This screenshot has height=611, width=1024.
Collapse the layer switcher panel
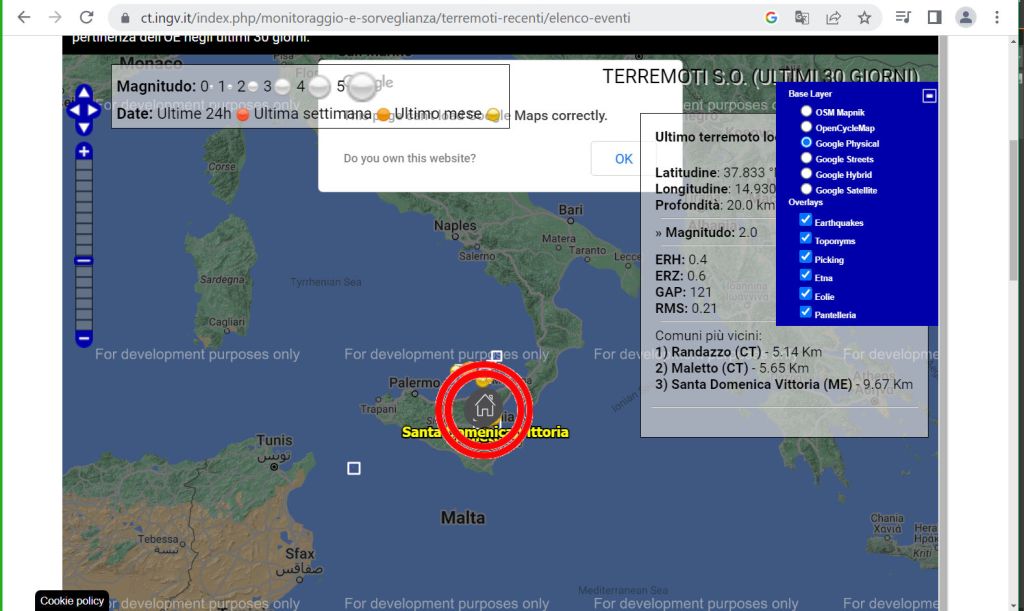(928, 95)
